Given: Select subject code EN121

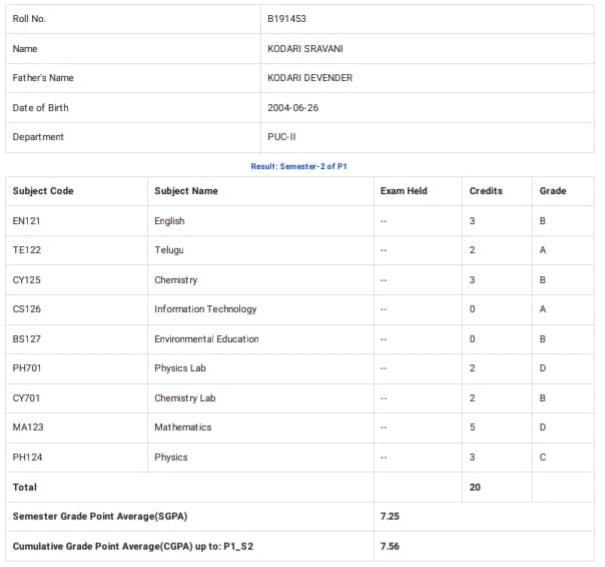Looking at the screenshot, I should tap(26, 221).
